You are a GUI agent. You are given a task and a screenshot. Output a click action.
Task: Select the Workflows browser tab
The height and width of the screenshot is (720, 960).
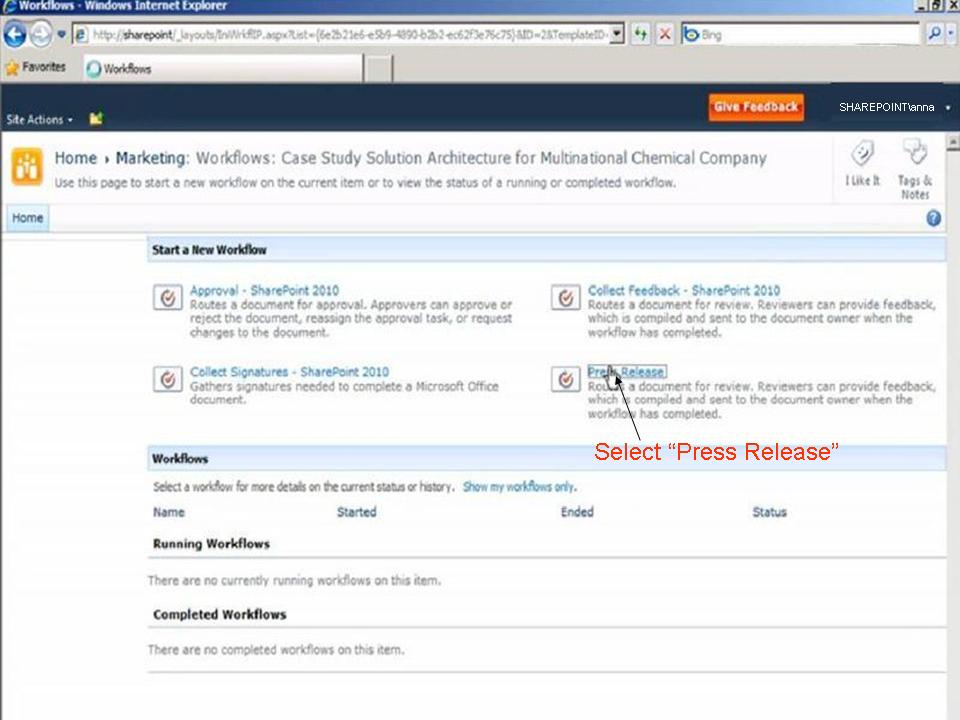pyautogui.click(x=223, y=69)
